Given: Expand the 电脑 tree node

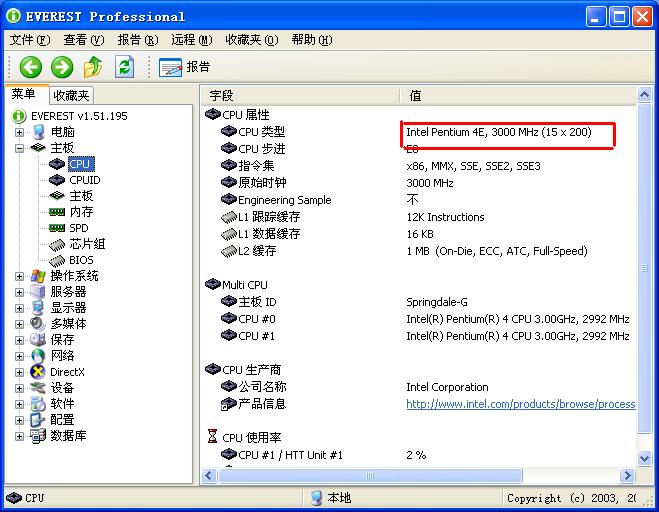Looking at the screenshot, I should click(x=19, y=132).
